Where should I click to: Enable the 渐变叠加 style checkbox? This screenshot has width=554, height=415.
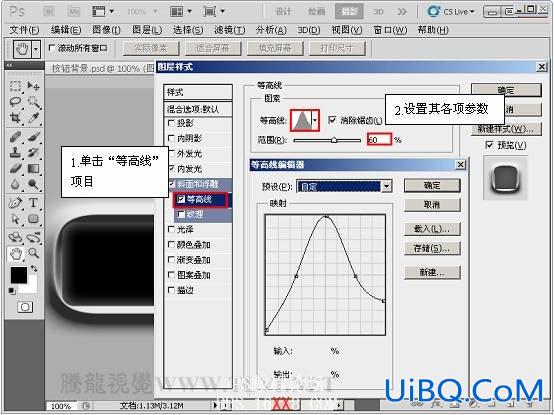(171, 260)
